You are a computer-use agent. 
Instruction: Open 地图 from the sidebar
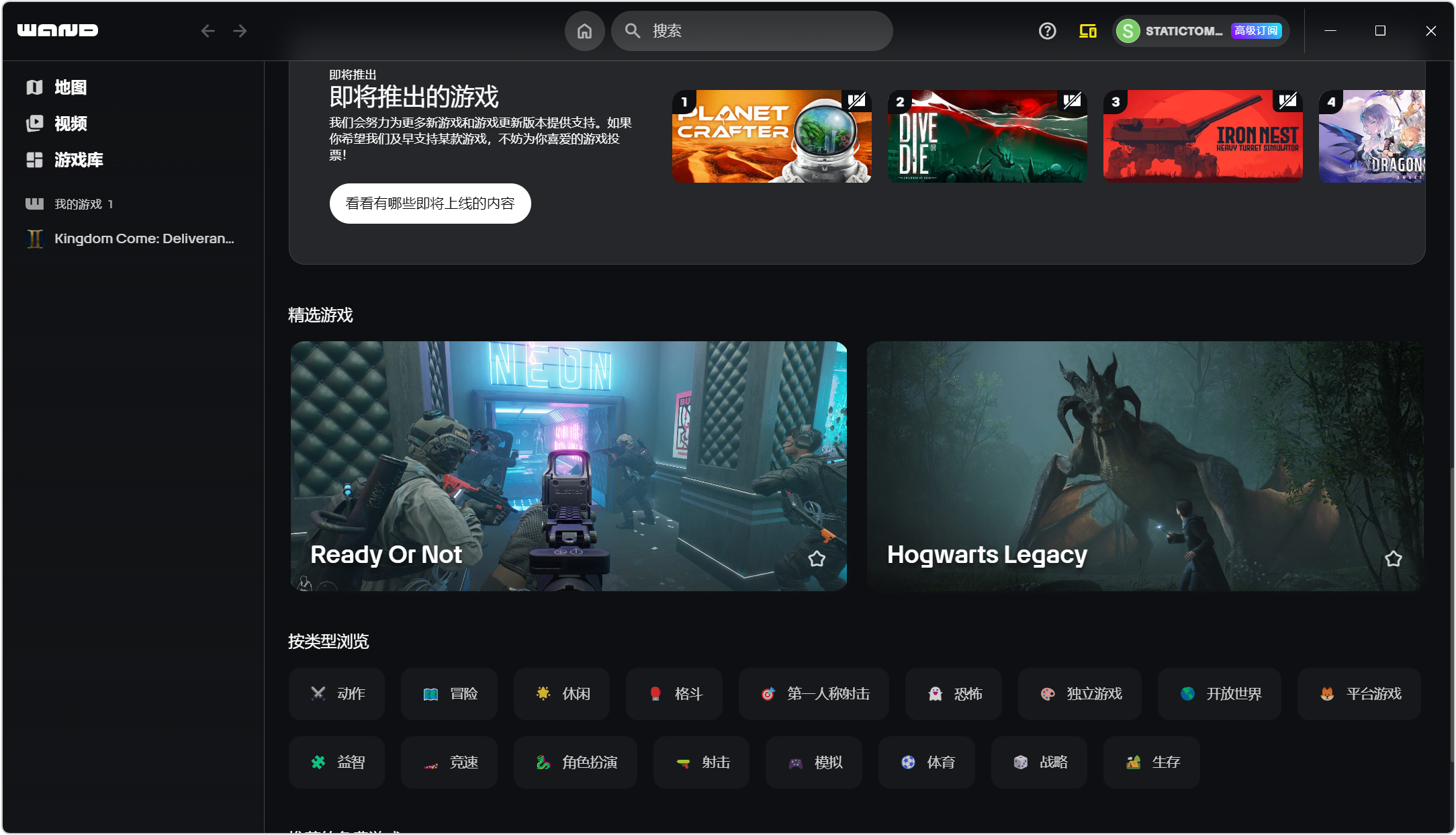point(71,87)
